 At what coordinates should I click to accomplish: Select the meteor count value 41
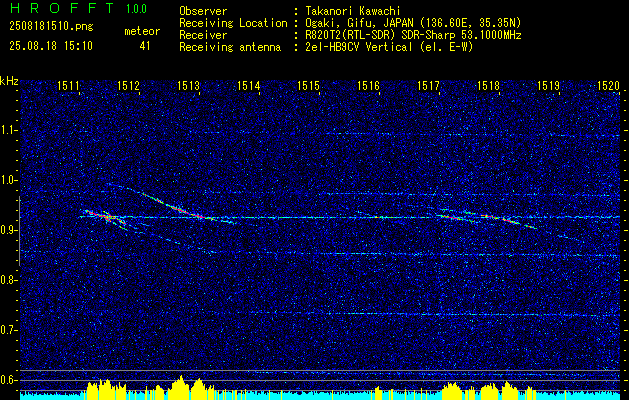tap(145, 46)
